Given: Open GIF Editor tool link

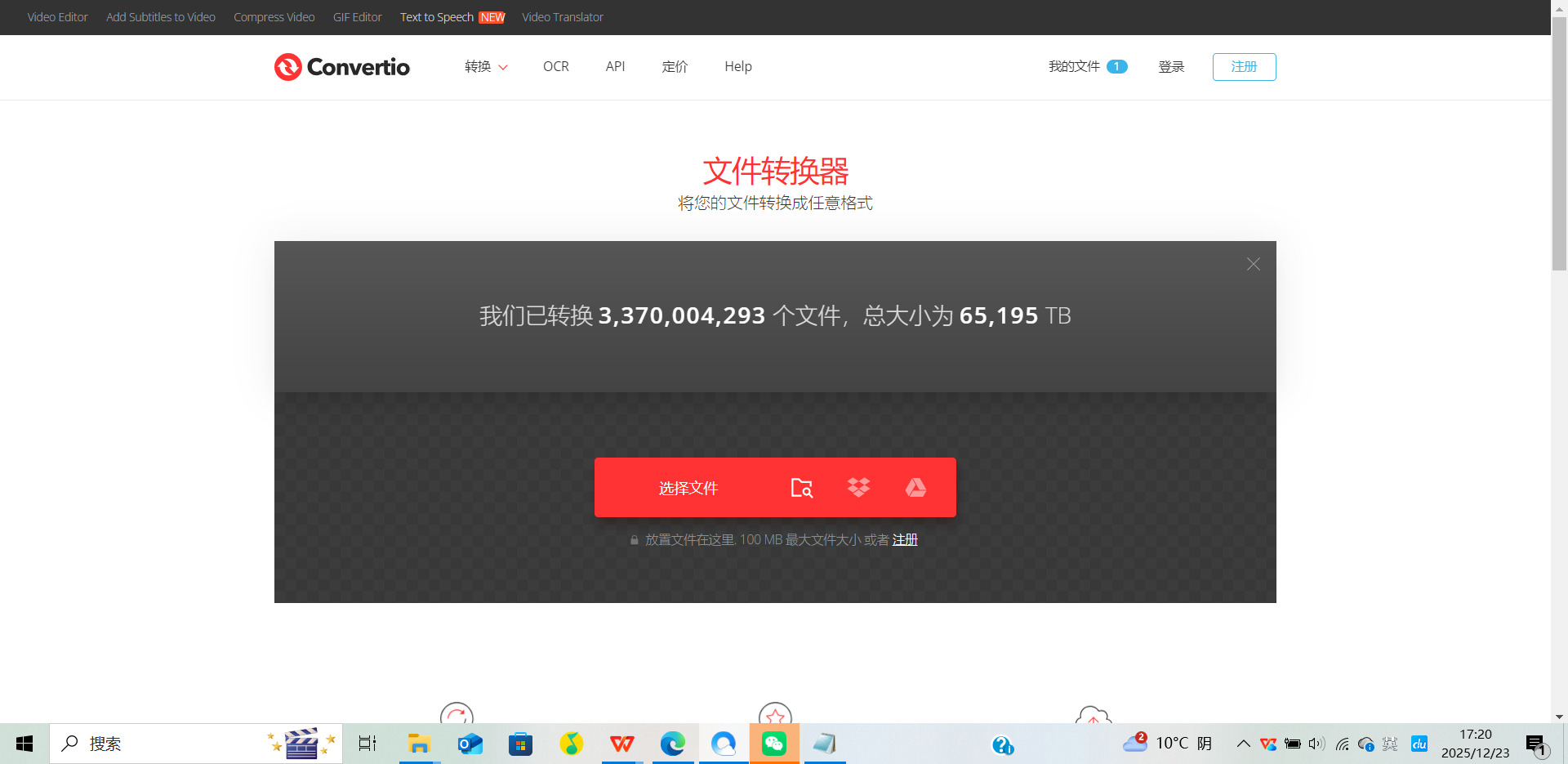Looking at the screenshot, I should tap(358, 17).
